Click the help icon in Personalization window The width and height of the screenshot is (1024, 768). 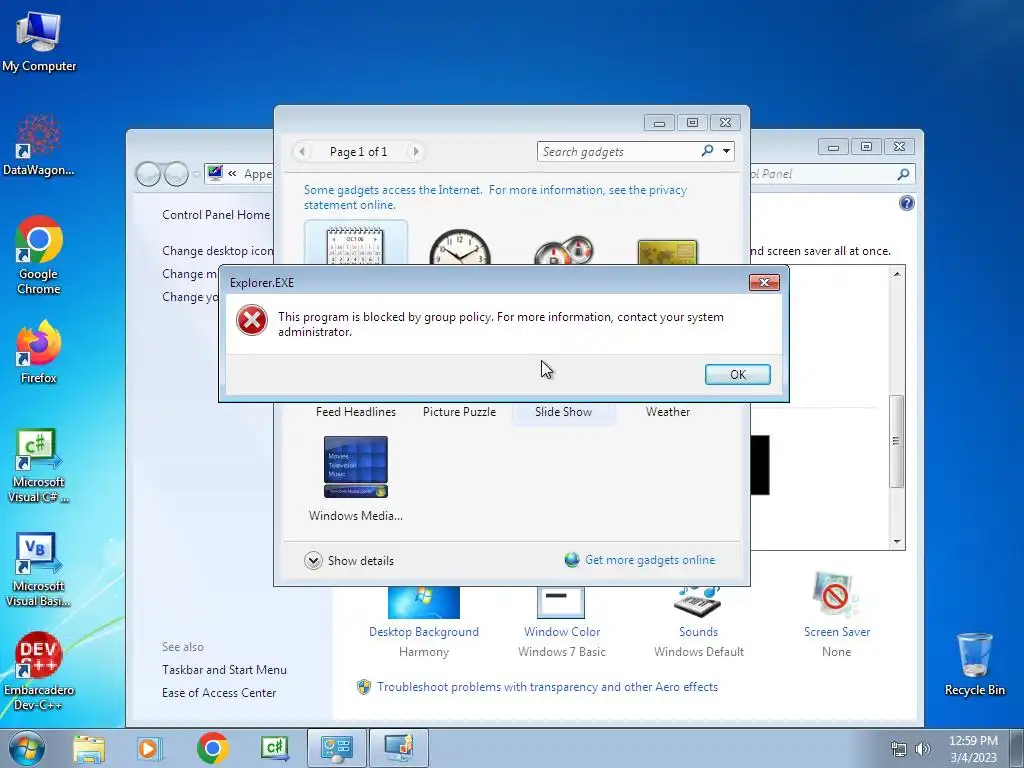[906, 203]
